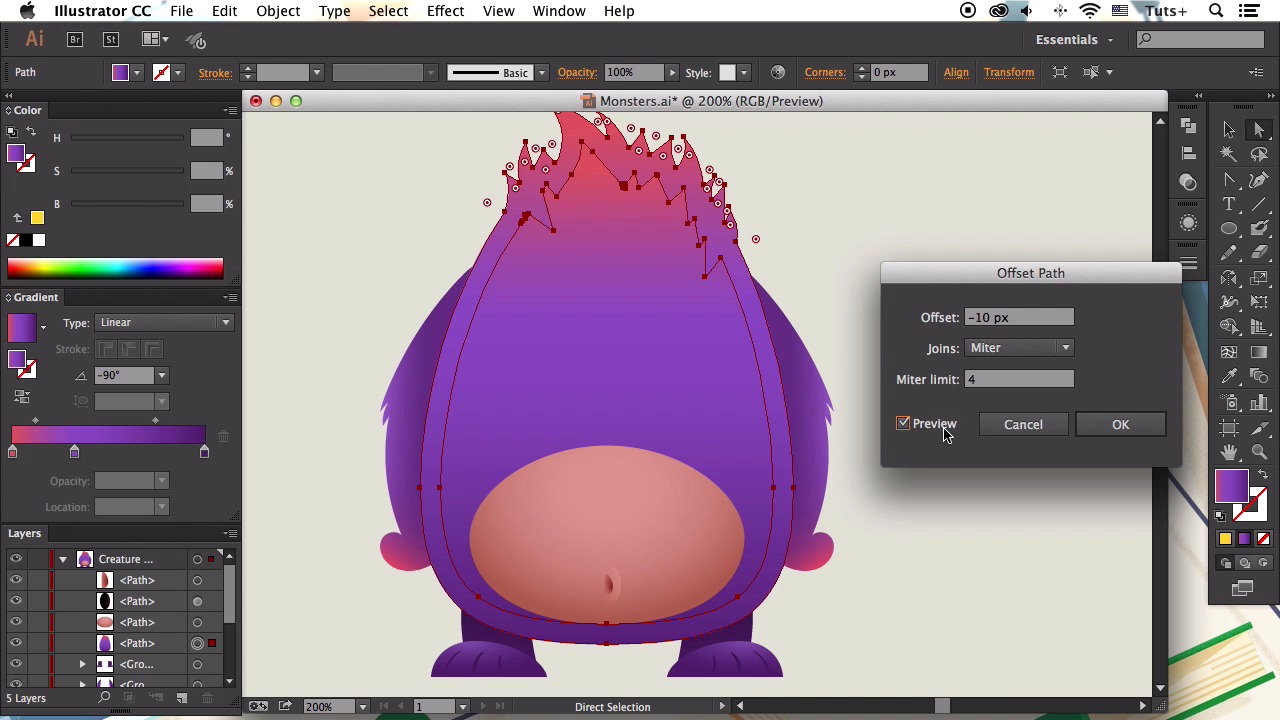Choose the Eyedropper tool

1229,376
